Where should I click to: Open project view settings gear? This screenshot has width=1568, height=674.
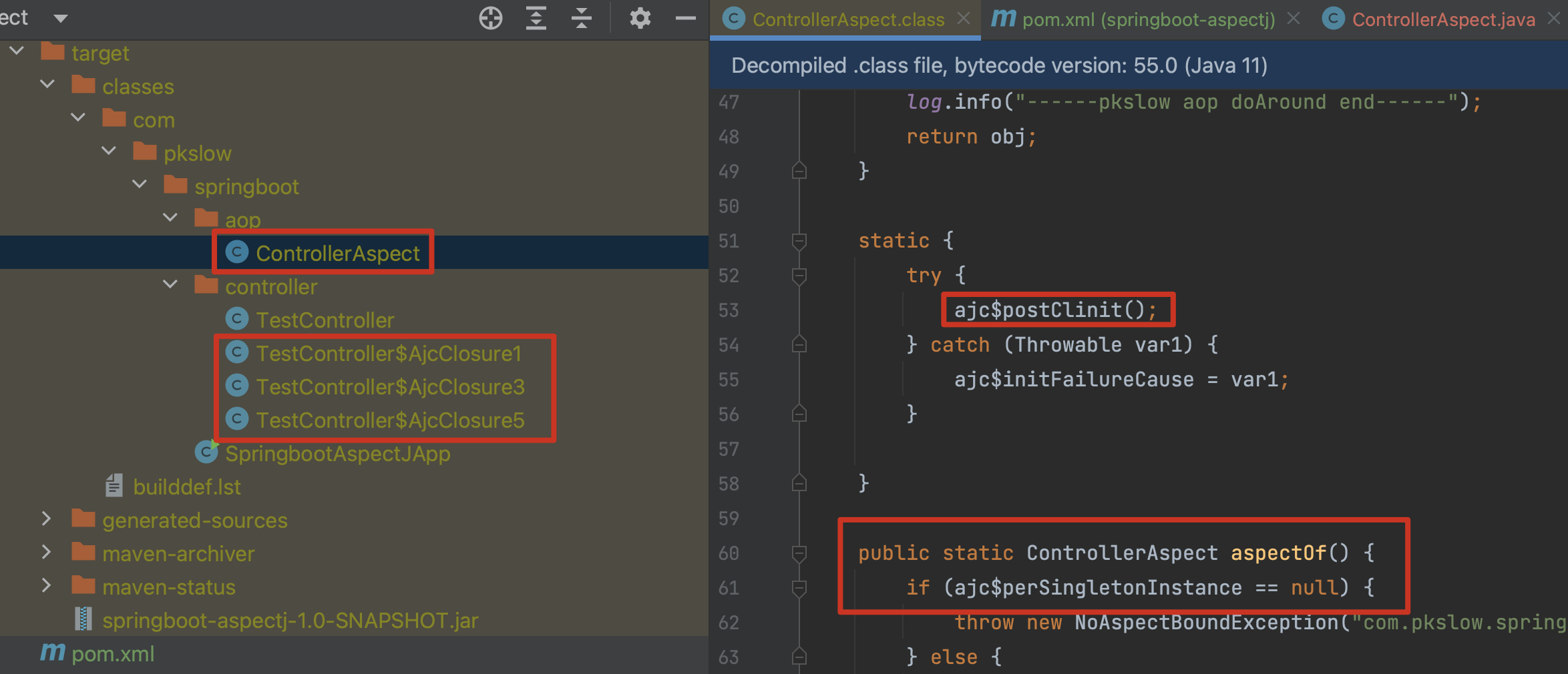(640, 18)
